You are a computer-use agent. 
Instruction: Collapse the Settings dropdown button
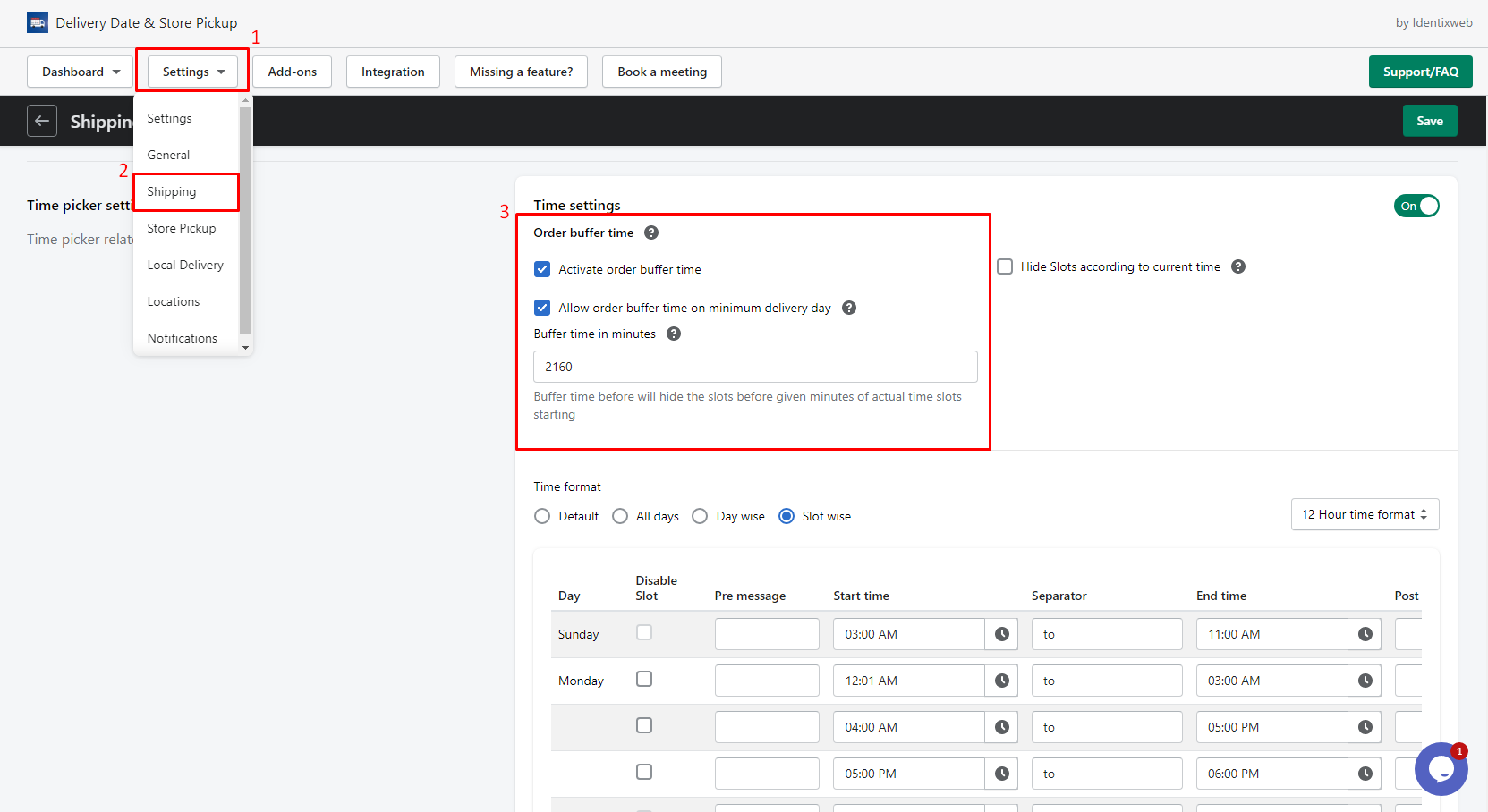coord(193,72)
